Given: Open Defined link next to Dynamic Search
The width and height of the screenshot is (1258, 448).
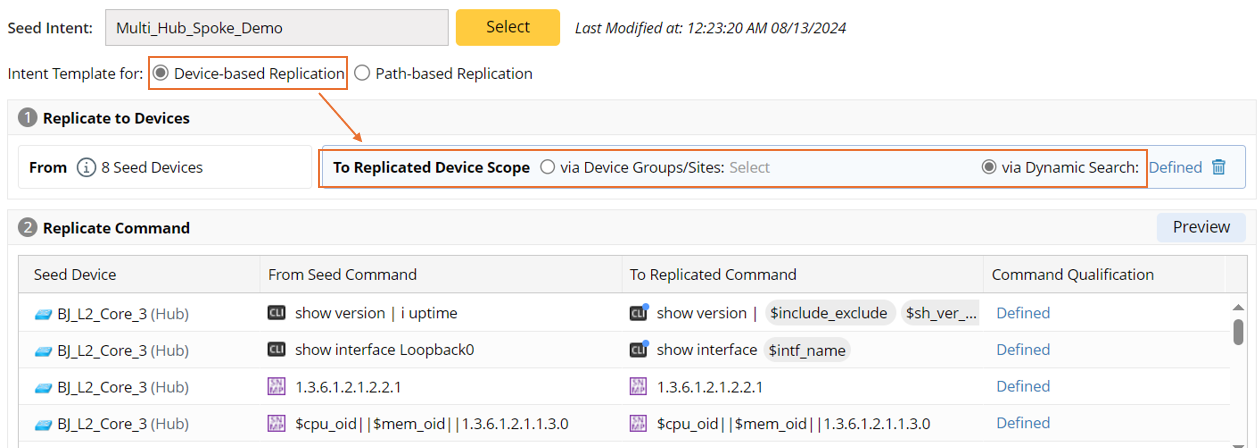Looking at the screenshot, I should [x=1174, y=167].
